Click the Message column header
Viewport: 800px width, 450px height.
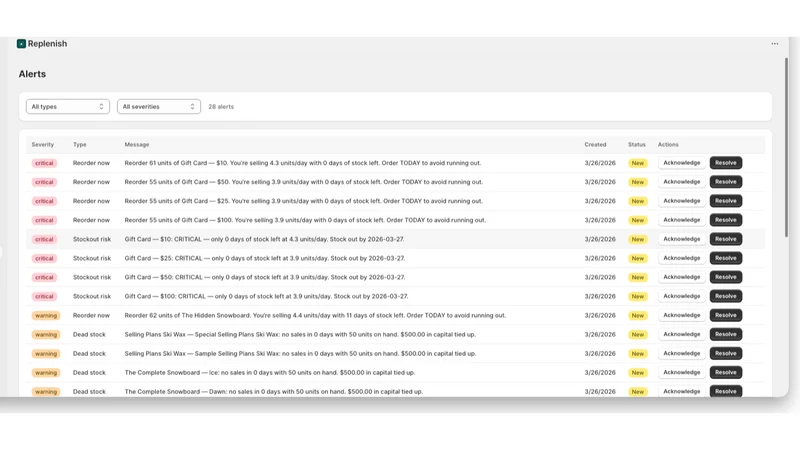pyautogui.click(x=137, y=144)
